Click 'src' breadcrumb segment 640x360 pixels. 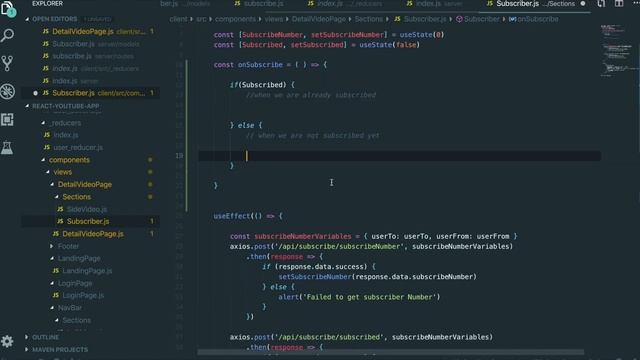pos(201,19)
